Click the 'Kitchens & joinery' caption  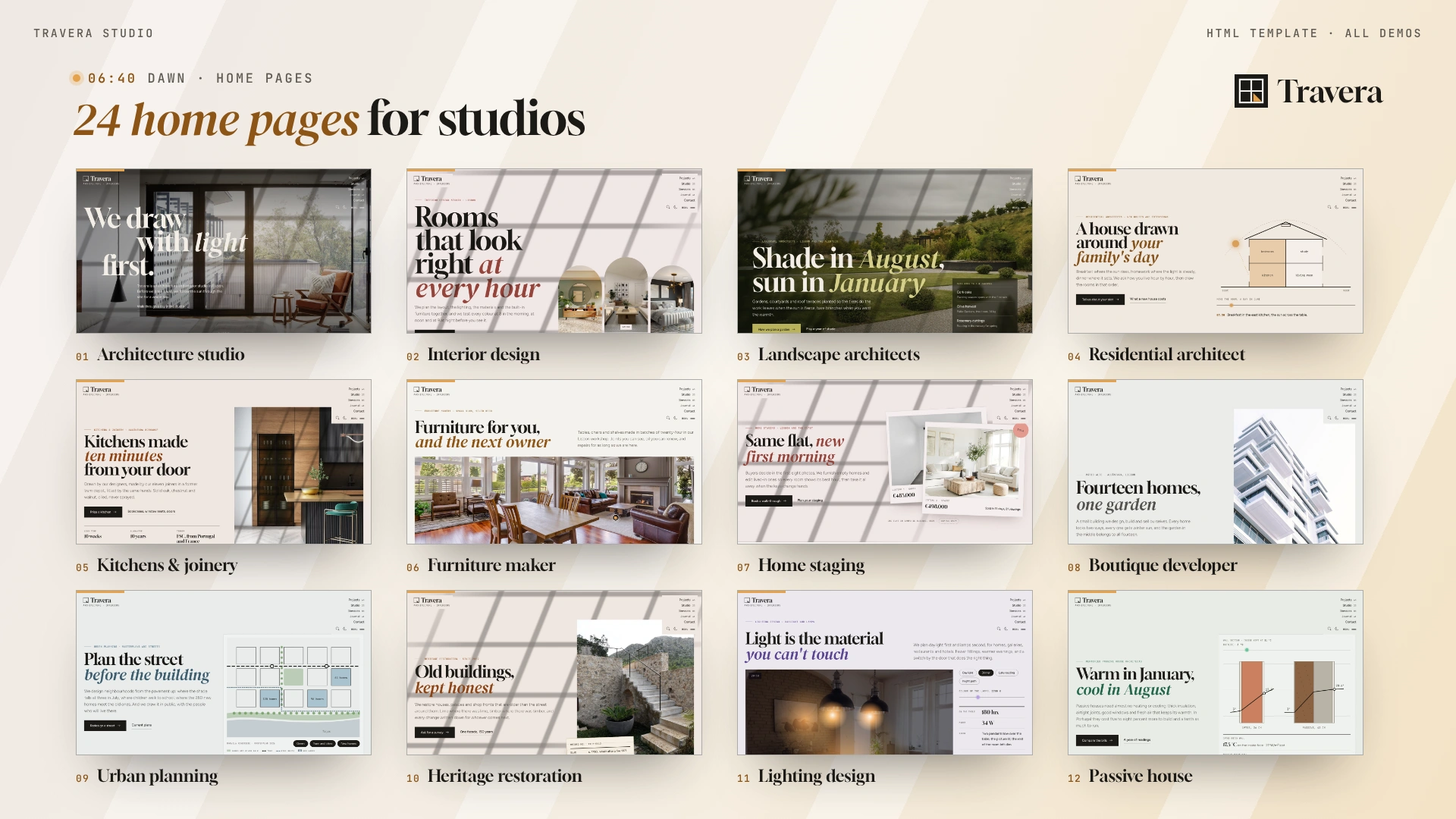pyautogui.click(x=167, y=566)
